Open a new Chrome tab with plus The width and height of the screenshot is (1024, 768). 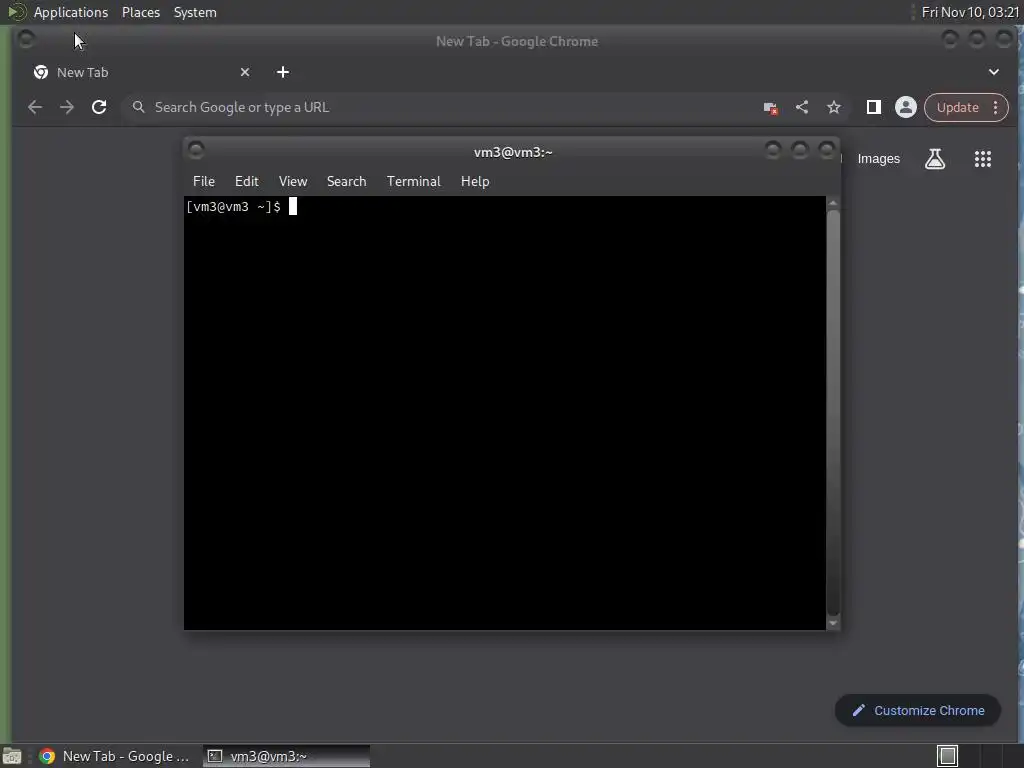pyautogui.click(x=283, y=72)
